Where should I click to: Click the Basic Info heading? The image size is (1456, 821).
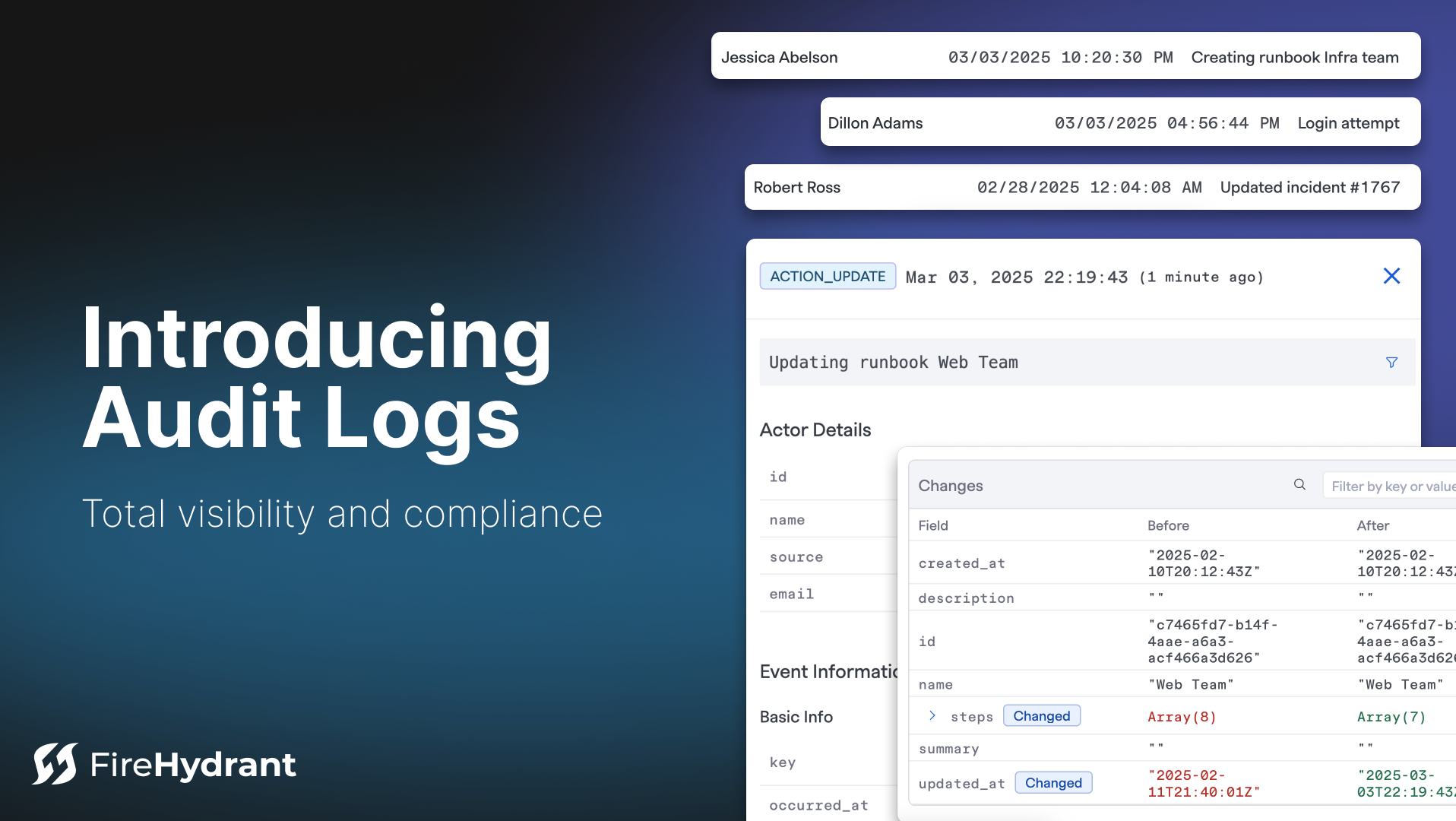click(x=796, y=717)
